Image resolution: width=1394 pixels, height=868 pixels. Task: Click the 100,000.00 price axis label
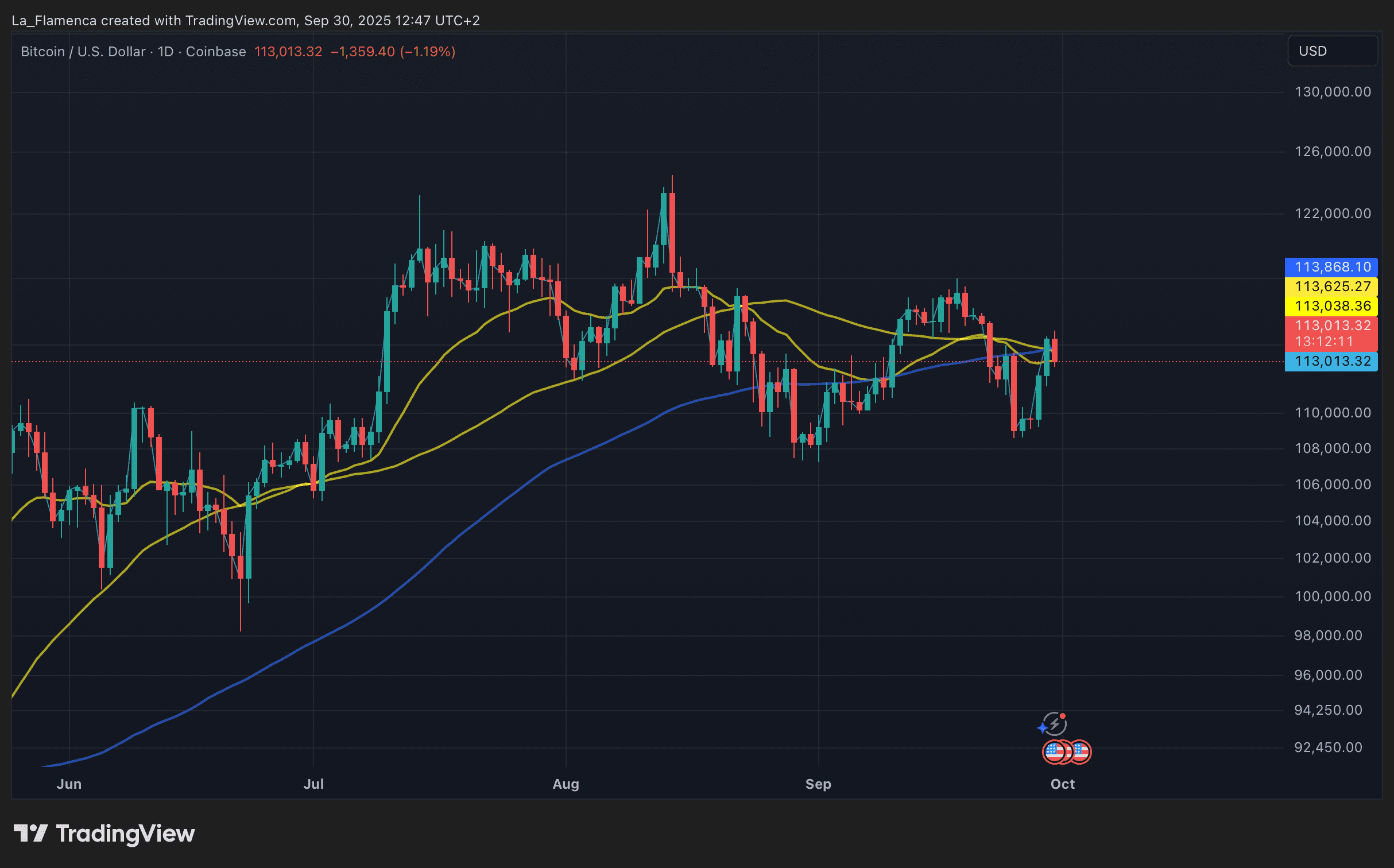tap(1333, 596)
